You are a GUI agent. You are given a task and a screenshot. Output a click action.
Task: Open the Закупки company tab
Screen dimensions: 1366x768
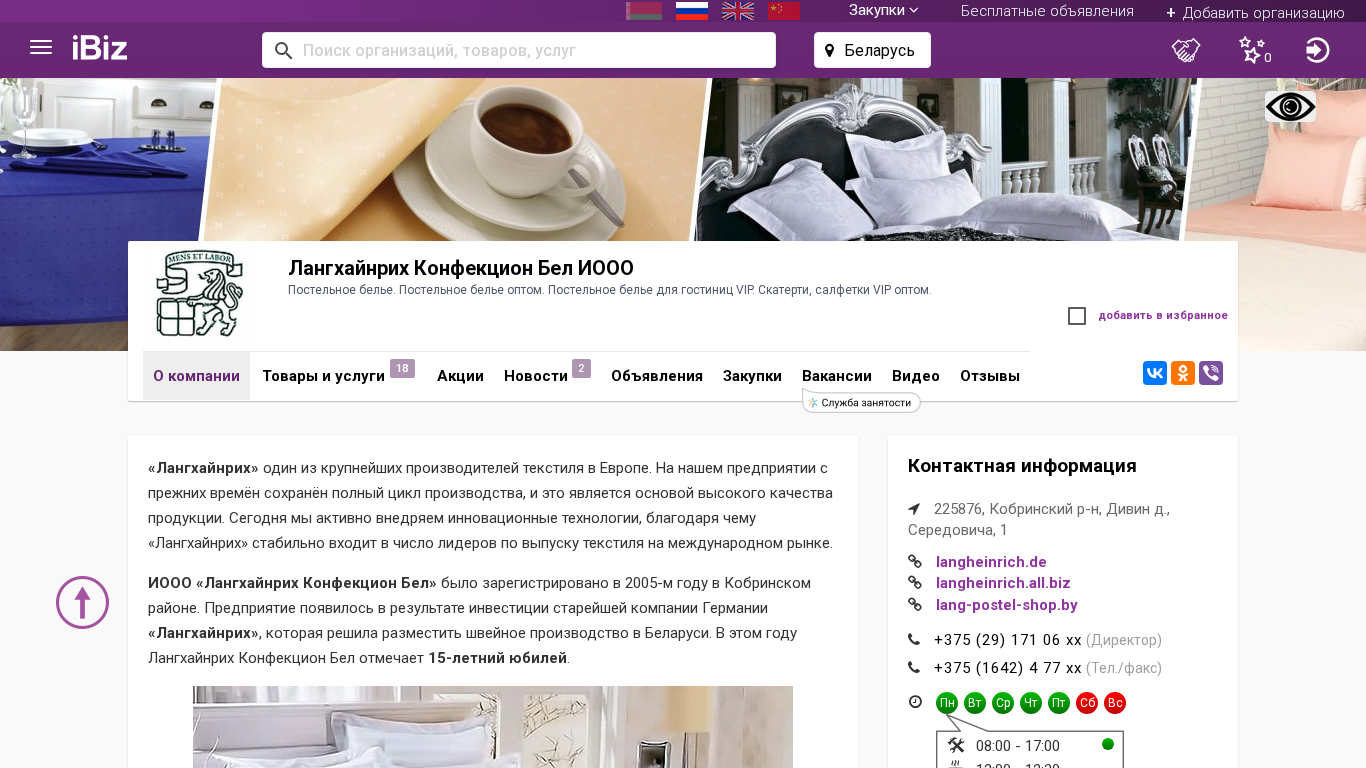pos(752,376)
